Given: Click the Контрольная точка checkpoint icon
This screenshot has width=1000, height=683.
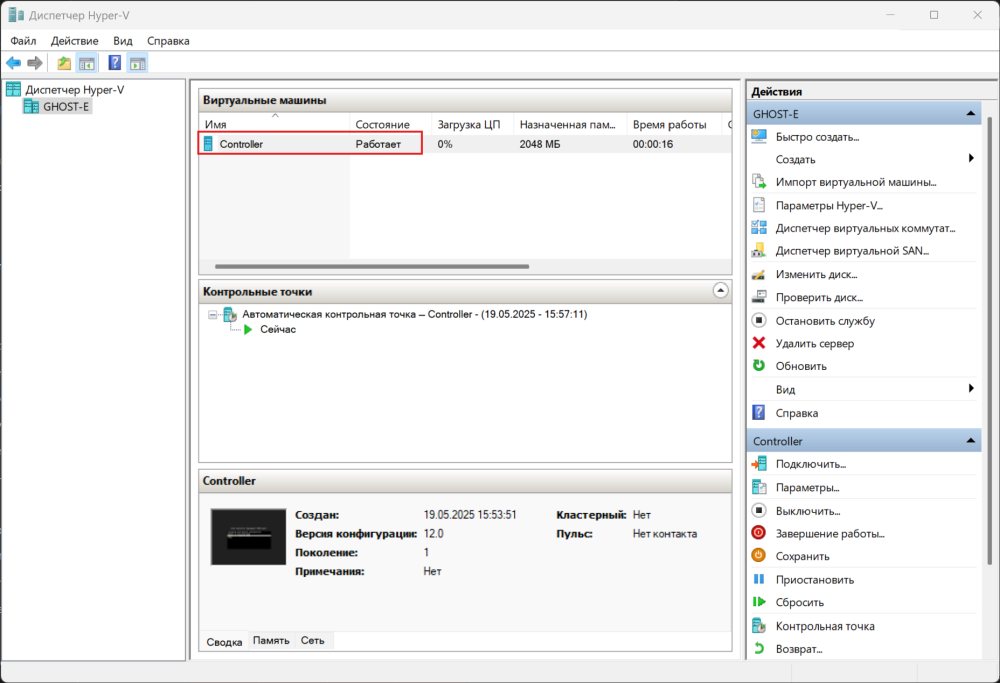Looking at the screenshot, I should pyautogui.click(x=759, y=626).
